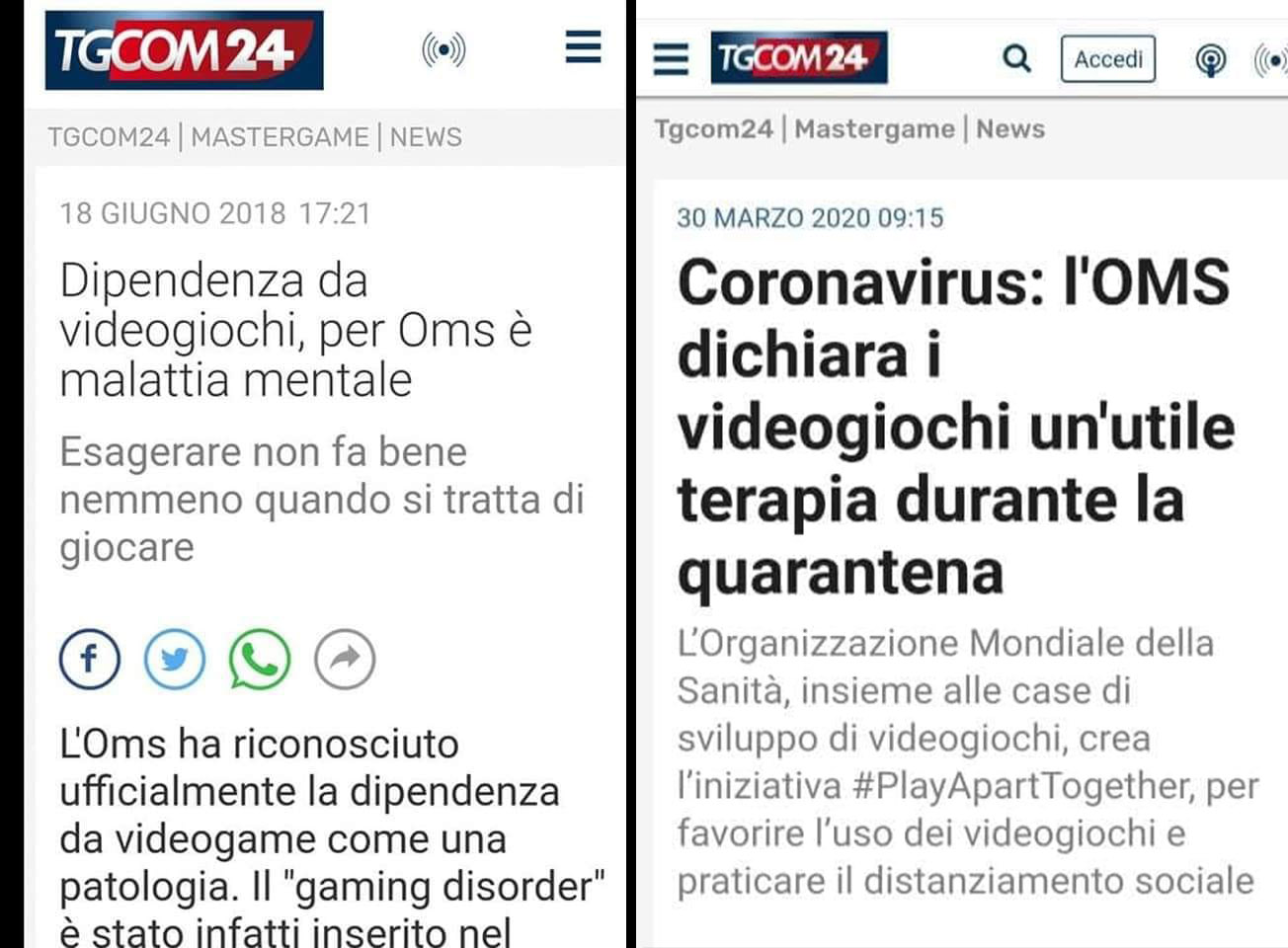The width and height of the screenshot is (1288, 948).
Task: Open the podcast icon beside Accedi
Action: coord(1211,60)
